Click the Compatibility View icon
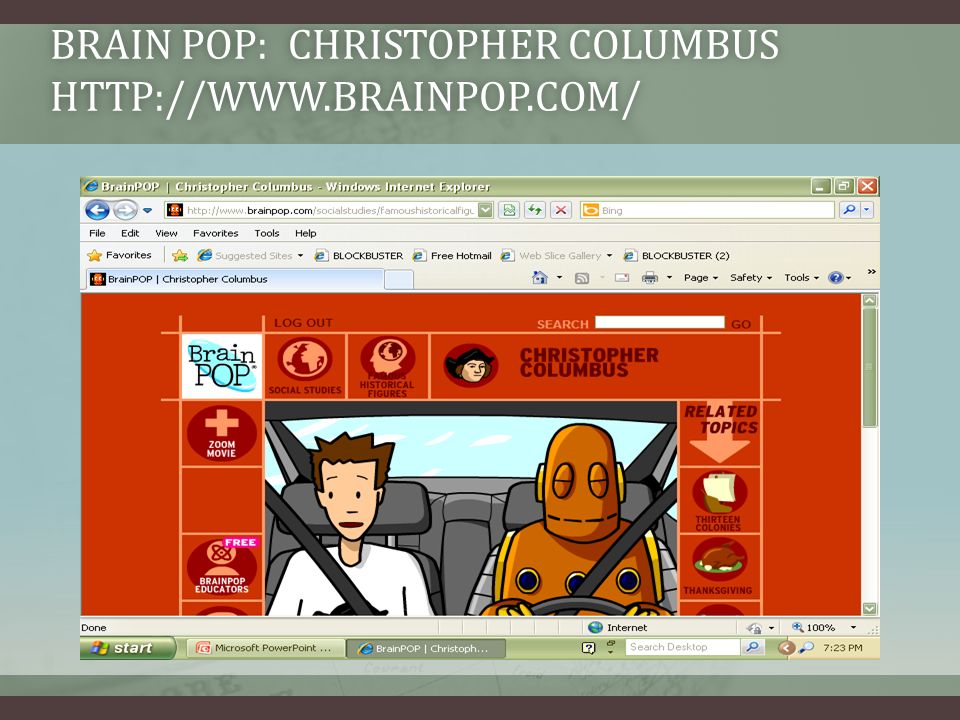 point(509,210)
